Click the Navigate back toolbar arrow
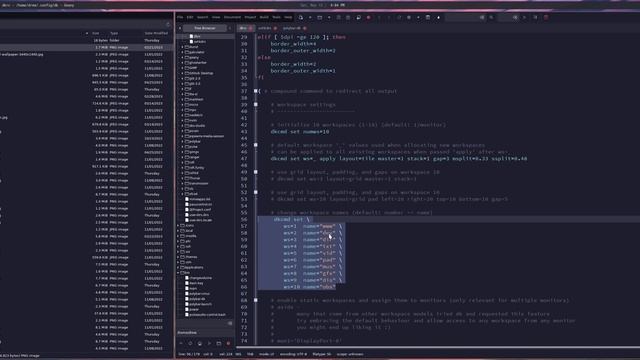The height and width of the screenshot is (360, 640). pyautogui.click(x=379, y=18)
